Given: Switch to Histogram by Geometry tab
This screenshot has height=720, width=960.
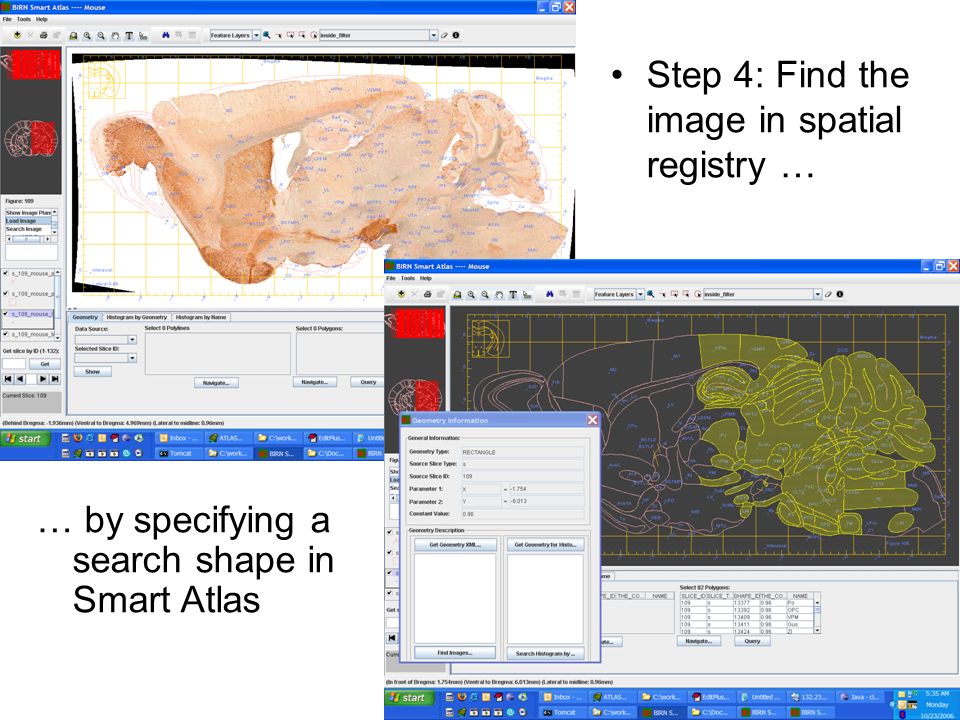Looking at the screenshot, I should click(x=137, y=317).
